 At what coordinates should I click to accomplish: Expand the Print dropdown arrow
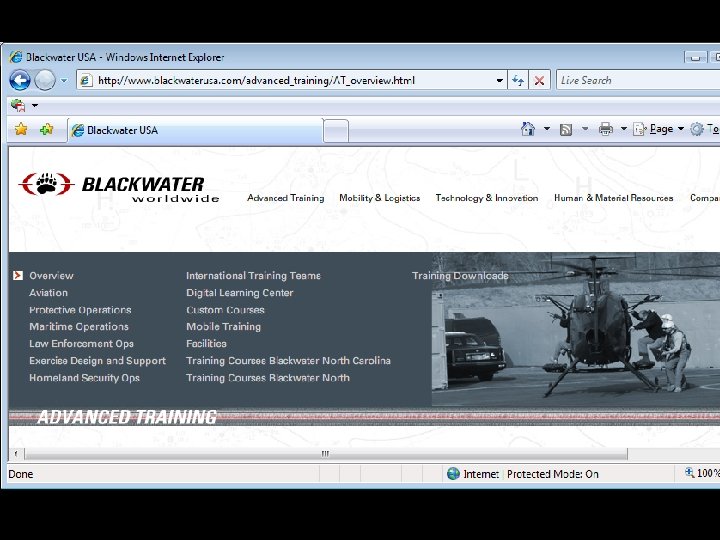pyautogui.click(x=624, y=129)
